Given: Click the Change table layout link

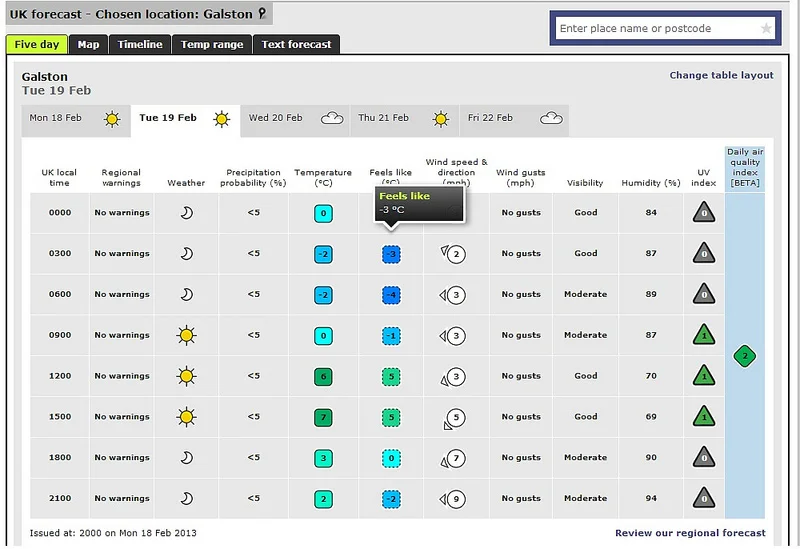Looking at the screenshot, I should pyautogui.click(x=721, y=75).
